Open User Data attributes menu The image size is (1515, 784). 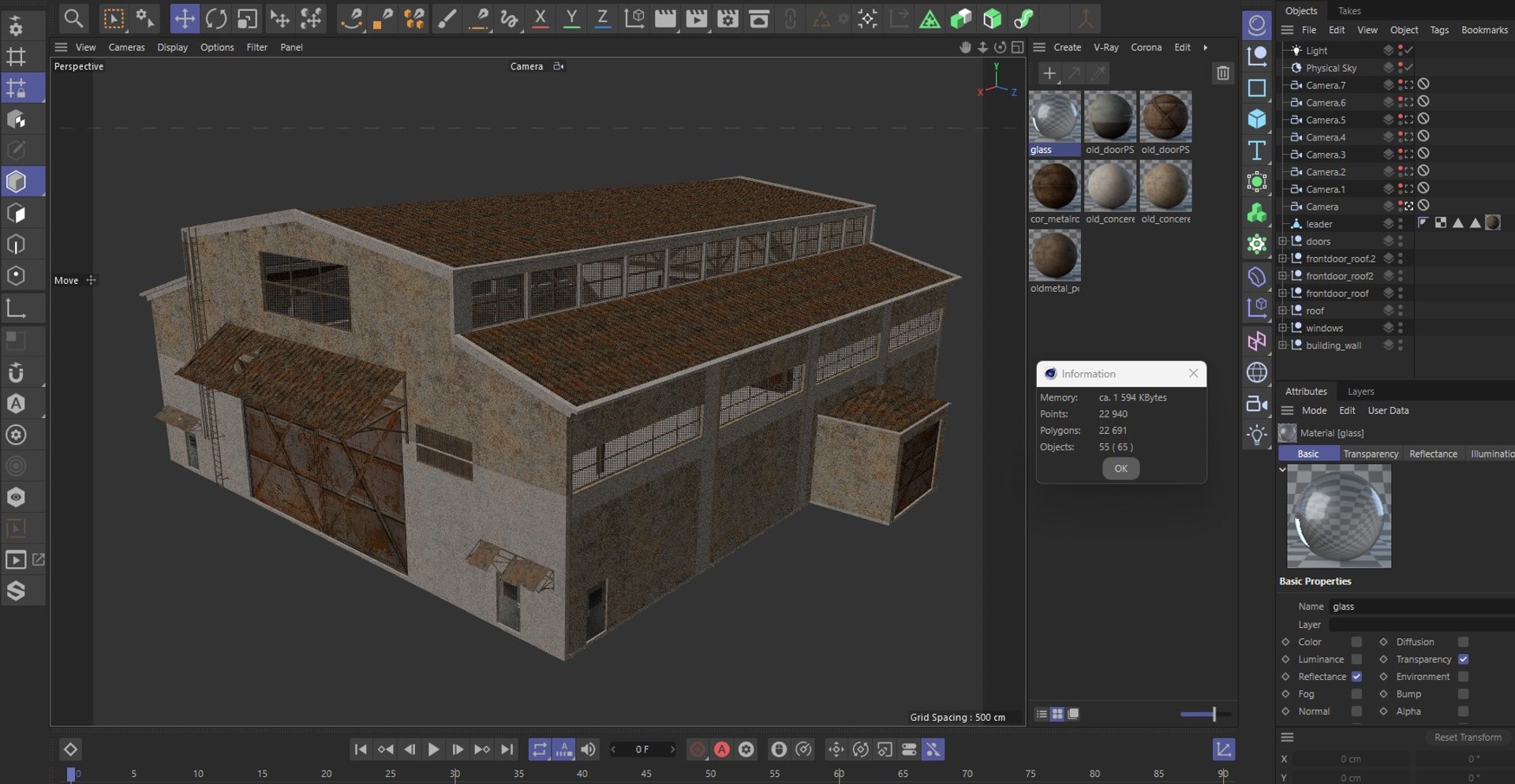(x=1388, y=410)
